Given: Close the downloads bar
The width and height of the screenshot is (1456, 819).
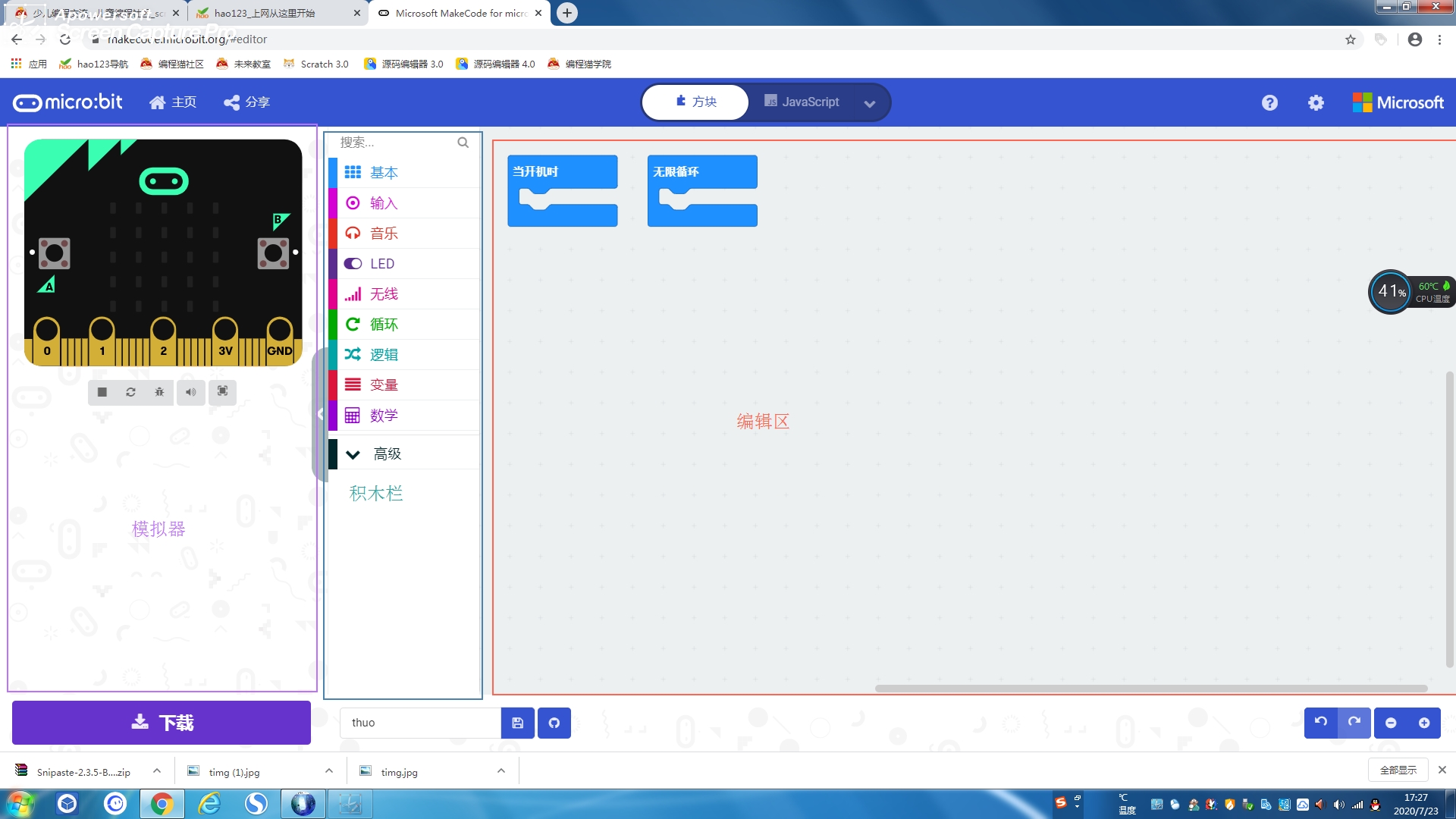Looking at the screenshot, I should (x=1442, y=770).
